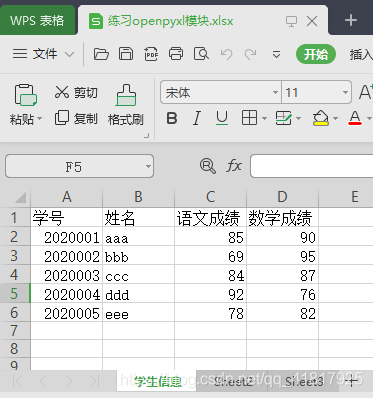Select the 学生信息 sheet tab
373x398 pixels.
(157, 381)
